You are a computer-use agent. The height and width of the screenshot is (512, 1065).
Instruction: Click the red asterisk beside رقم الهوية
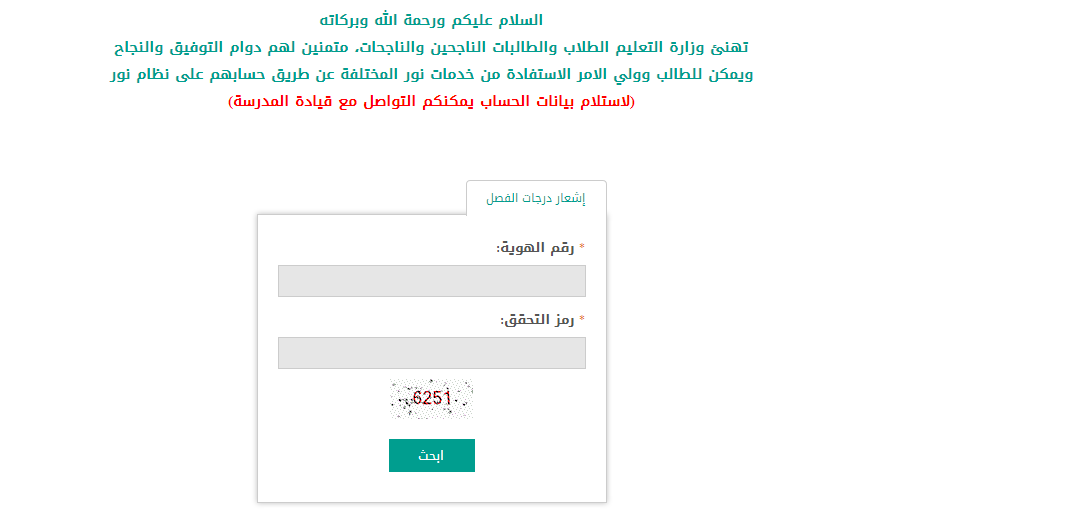tap(581, 247)
